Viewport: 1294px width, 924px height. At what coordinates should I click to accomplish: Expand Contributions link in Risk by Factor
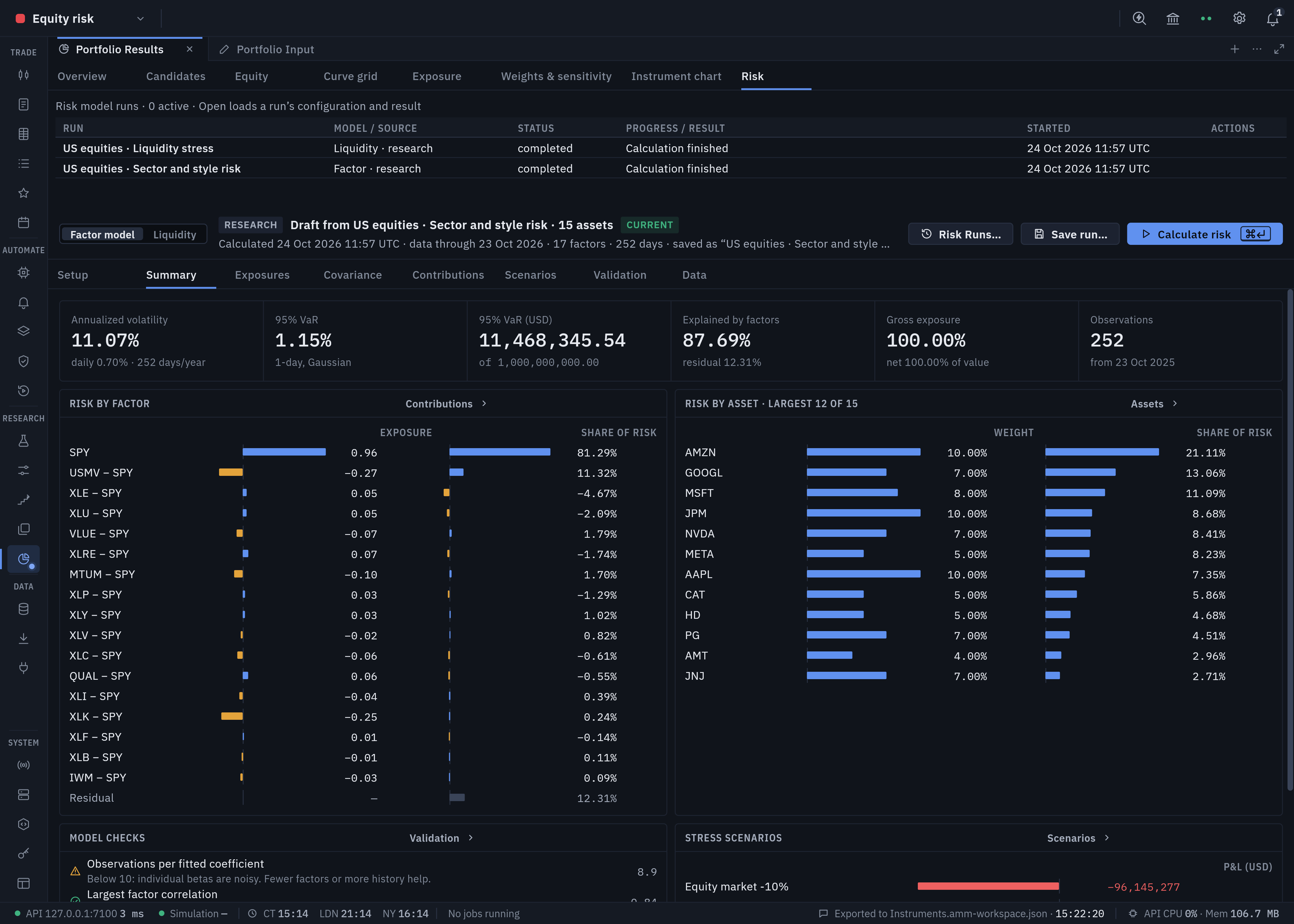446,404
